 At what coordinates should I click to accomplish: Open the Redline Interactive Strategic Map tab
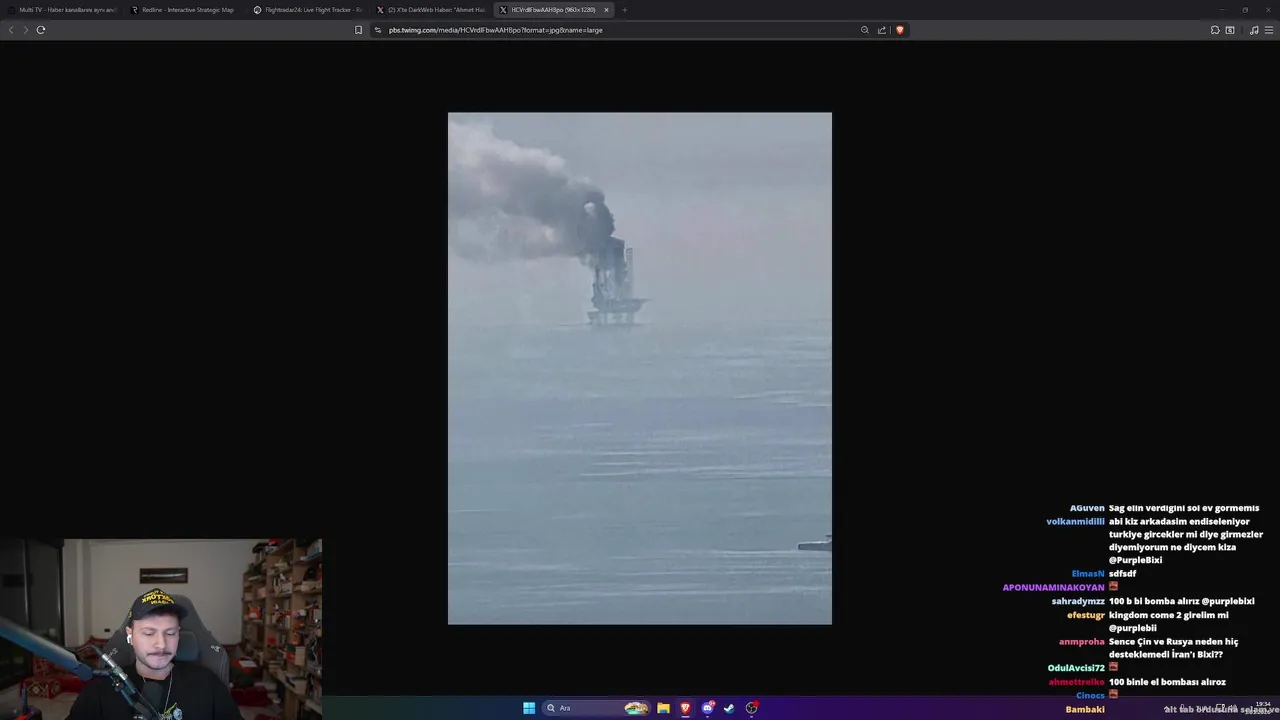182,10
